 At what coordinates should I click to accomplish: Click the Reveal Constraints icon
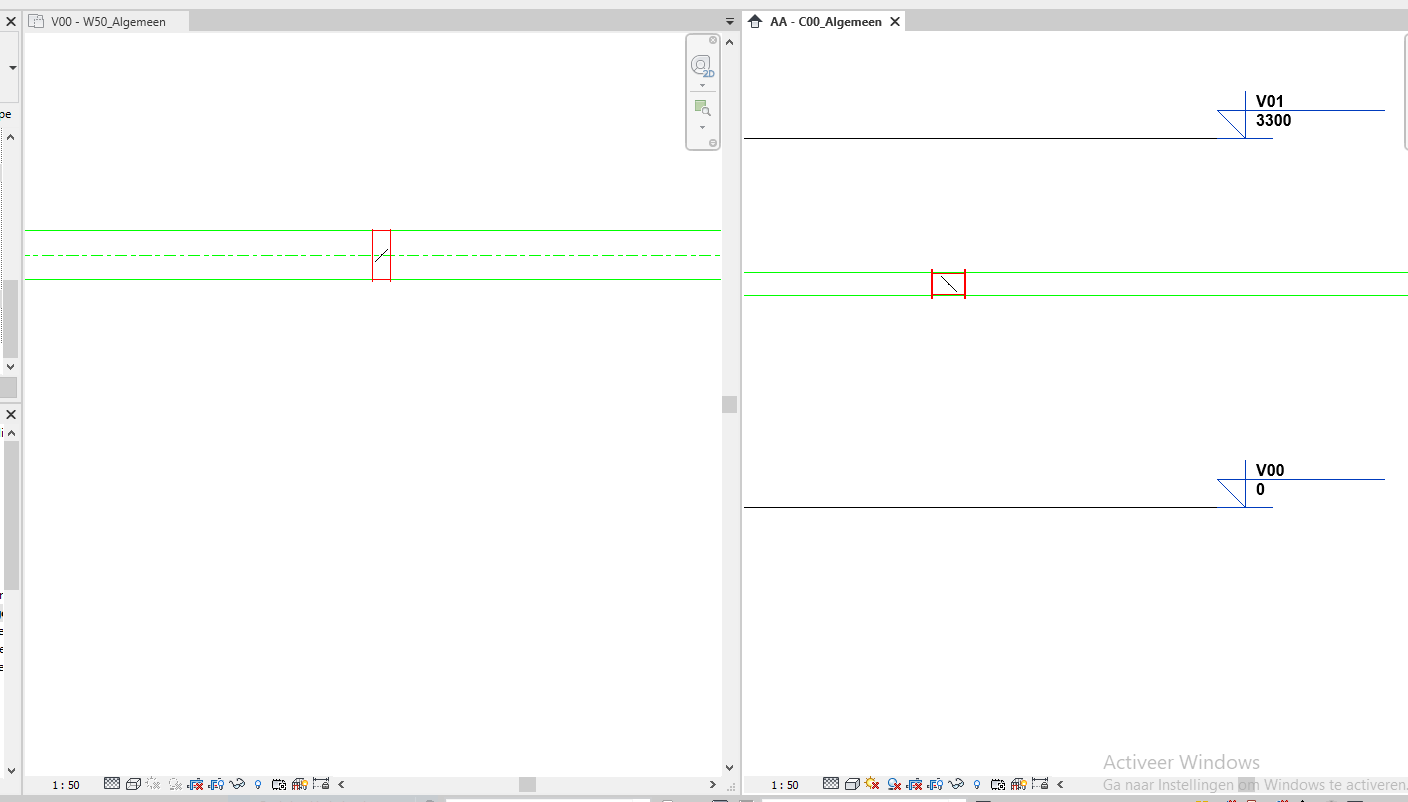[320, 784]
